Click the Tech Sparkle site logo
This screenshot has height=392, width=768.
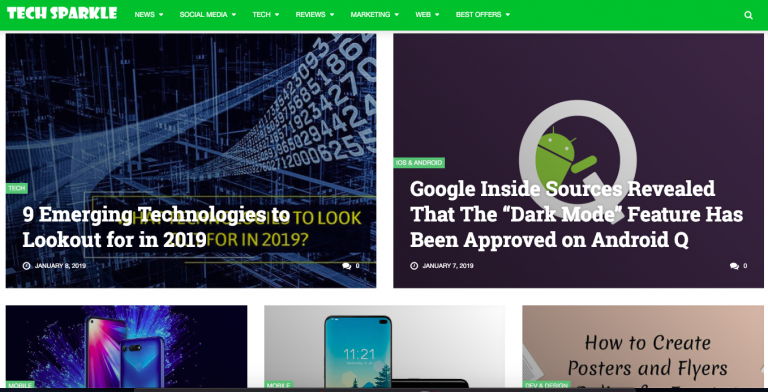(x=62, y=13)
